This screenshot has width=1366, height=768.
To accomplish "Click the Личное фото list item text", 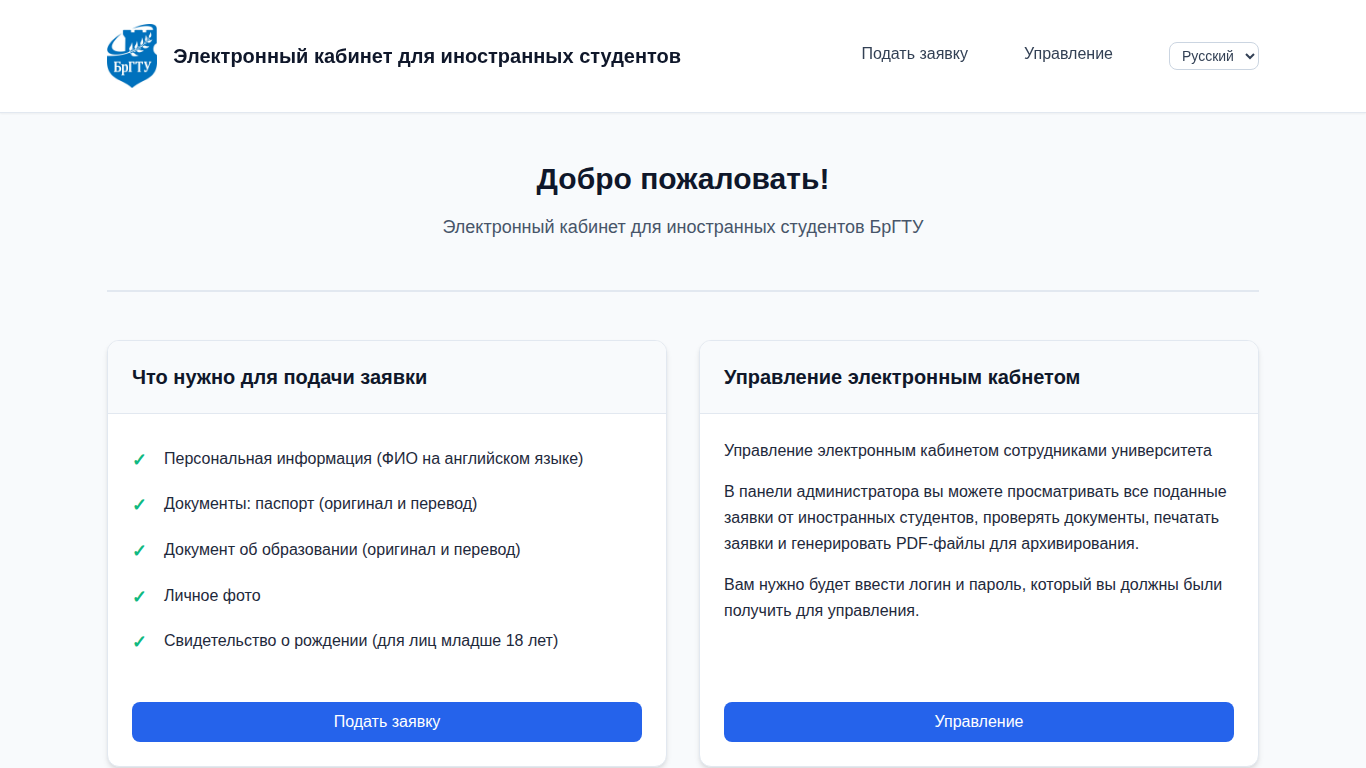I will 212,596.
